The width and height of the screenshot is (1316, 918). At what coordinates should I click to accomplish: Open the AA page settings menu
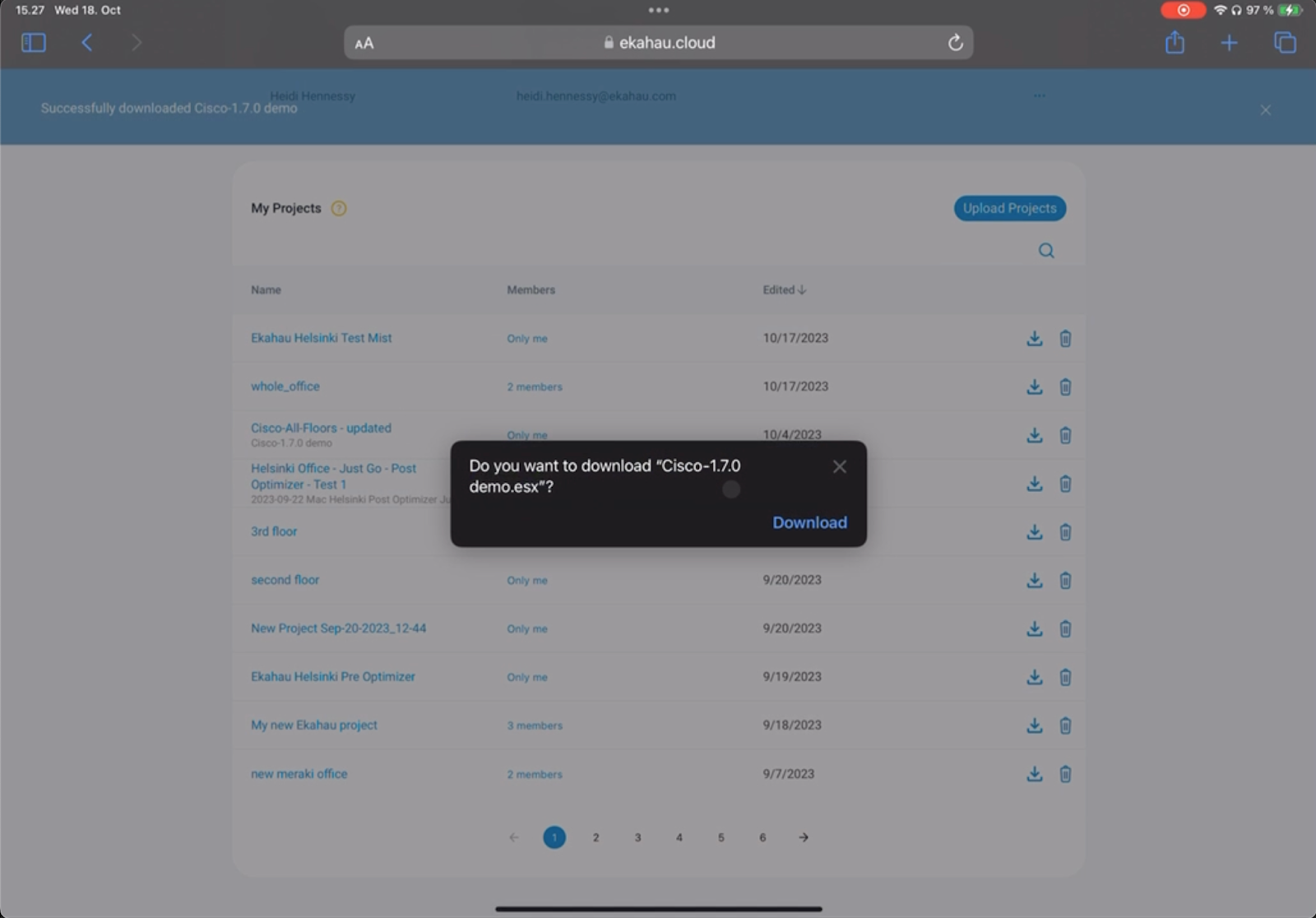(x=364, y=44)
